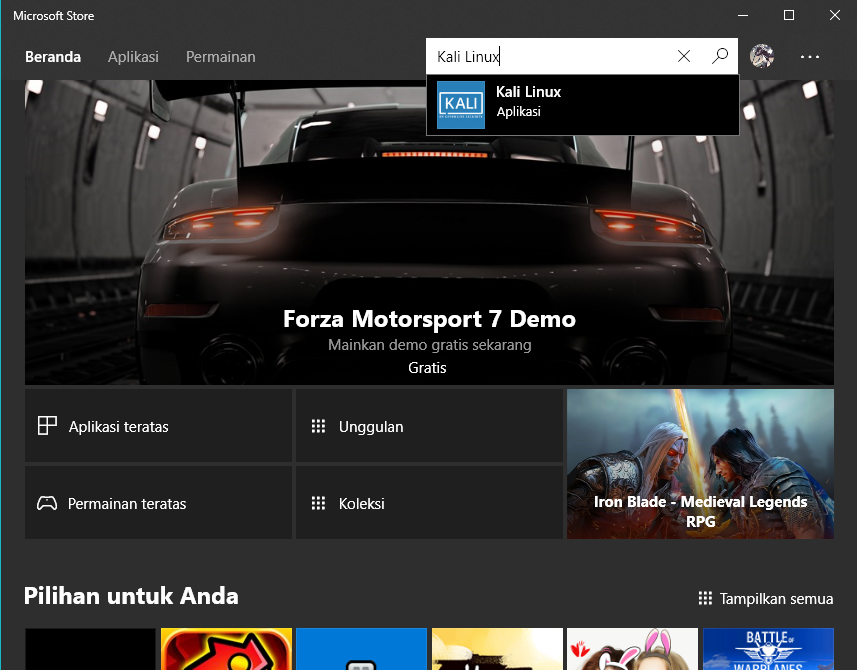Open Unggulan tile
This screenshot has height=670, width=857.
[429, 426]
